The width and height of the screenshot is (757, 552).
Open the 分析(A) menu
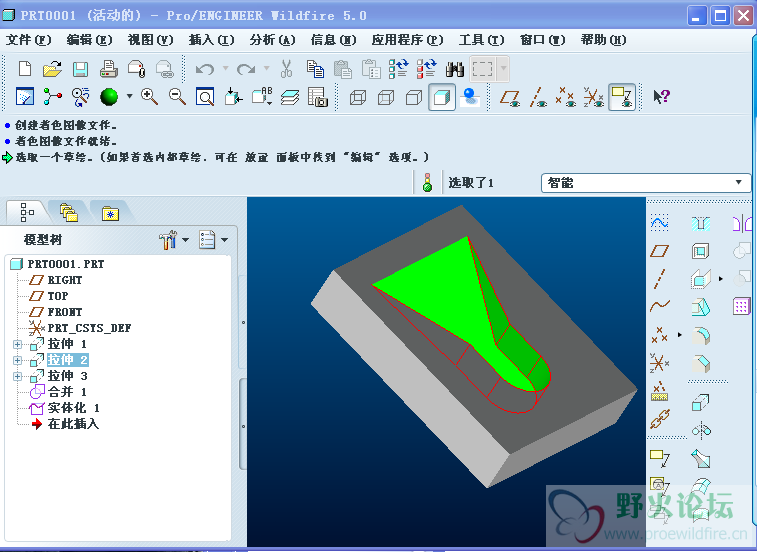coord(272,40)
